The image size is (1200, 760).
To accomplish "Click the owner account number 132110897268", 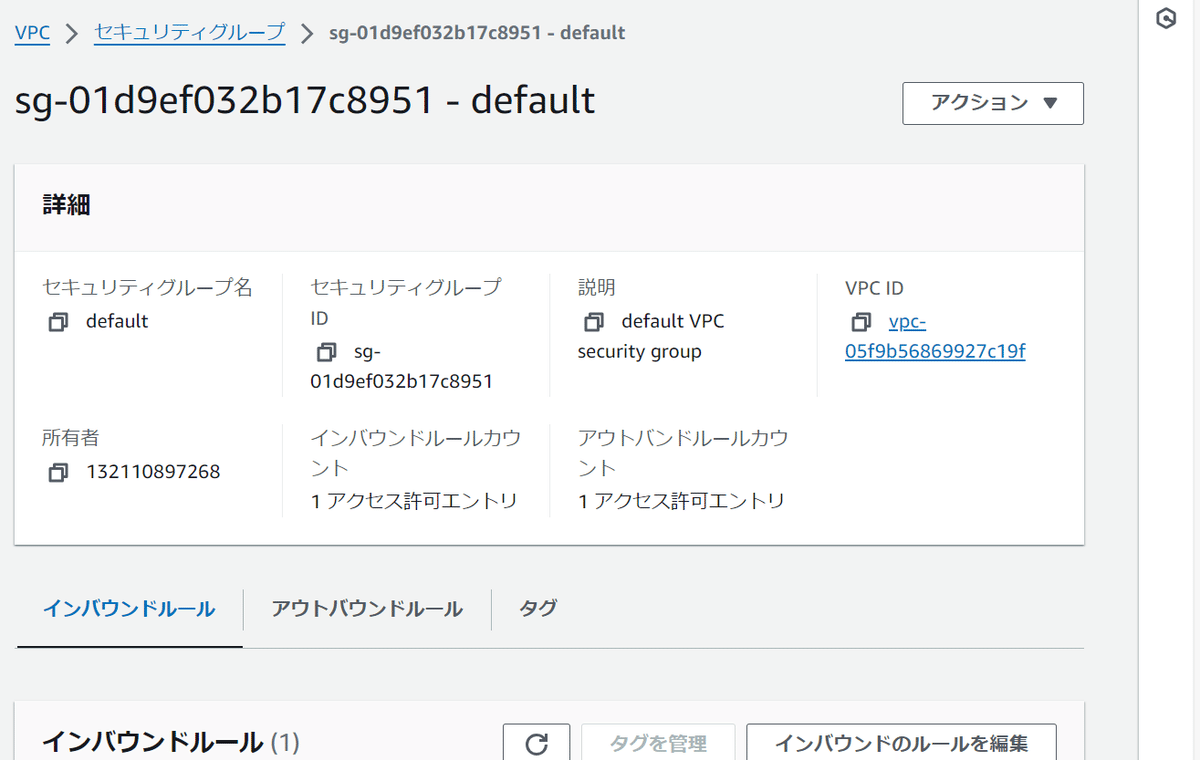I will [153, 472].
